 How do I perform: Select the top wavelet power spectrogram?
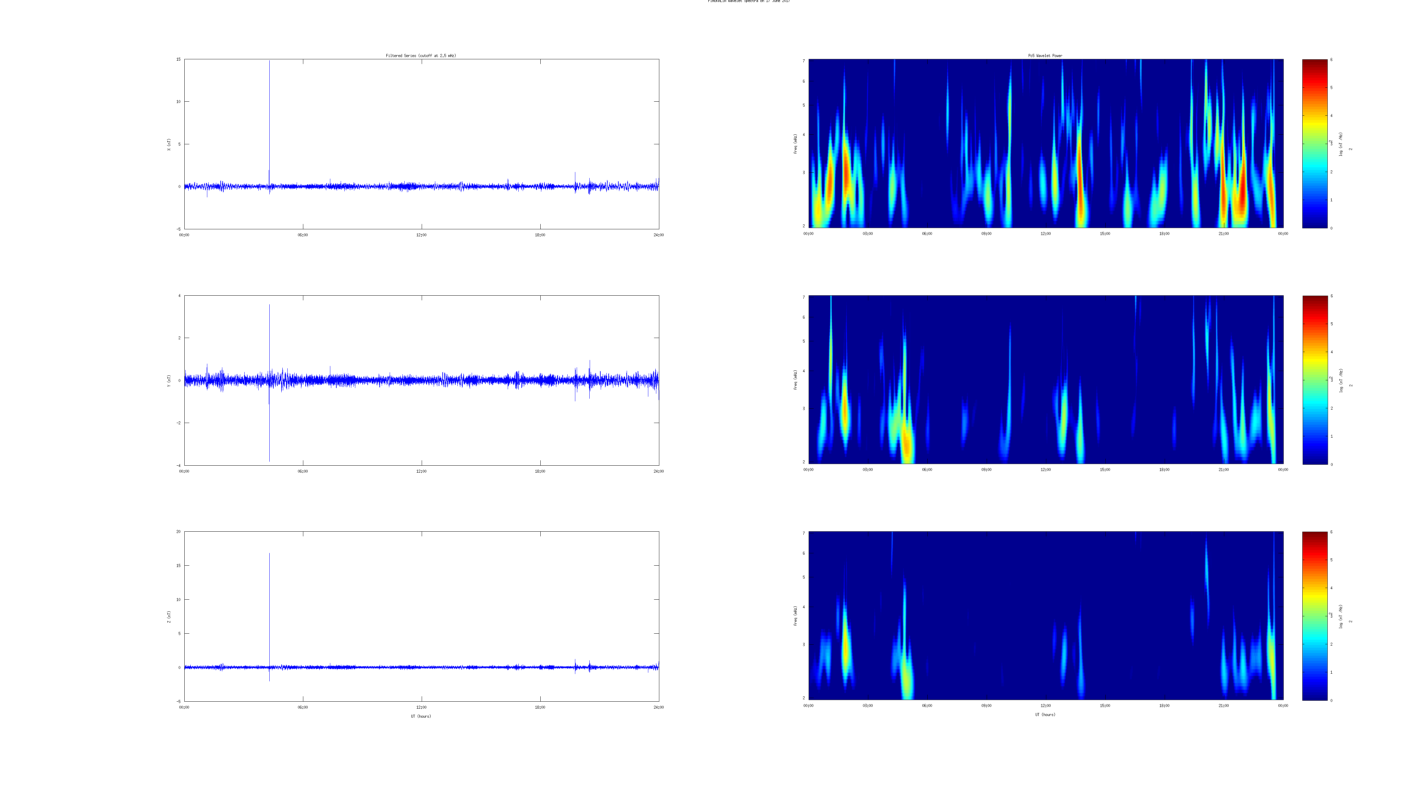[x=1045, y=144]
